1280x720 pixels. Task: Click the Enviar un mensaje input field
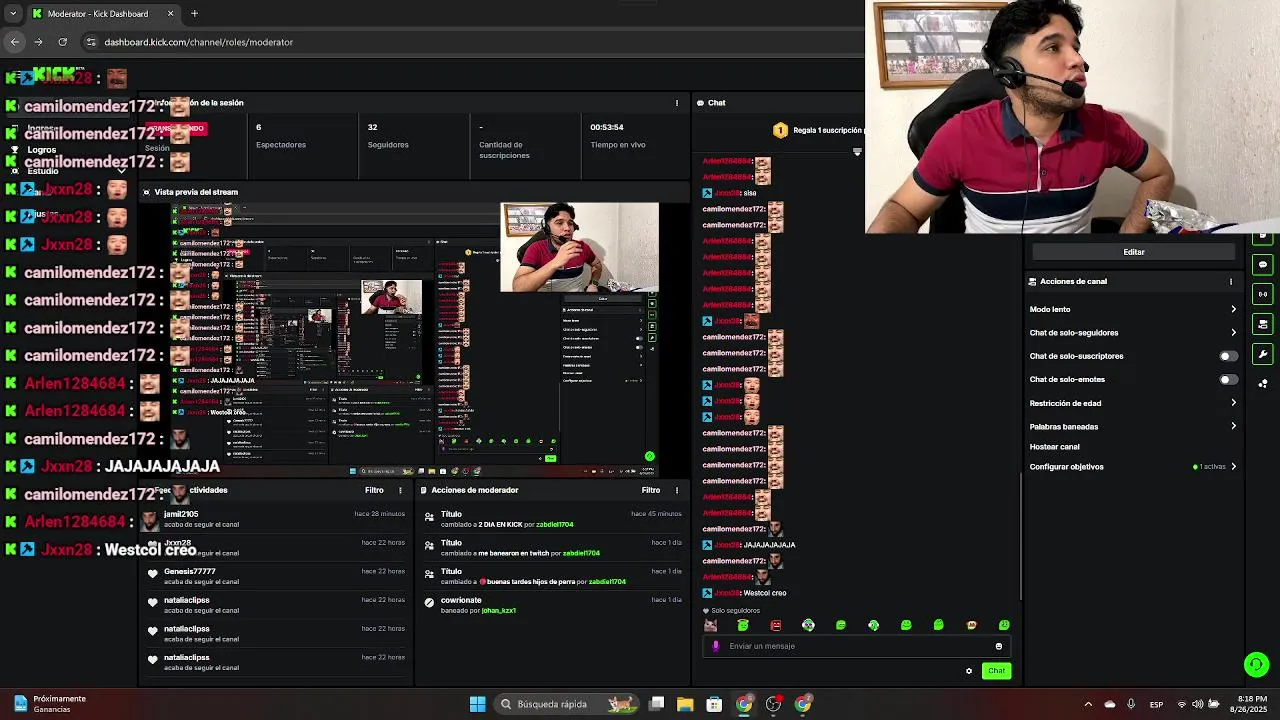point(855,646)
